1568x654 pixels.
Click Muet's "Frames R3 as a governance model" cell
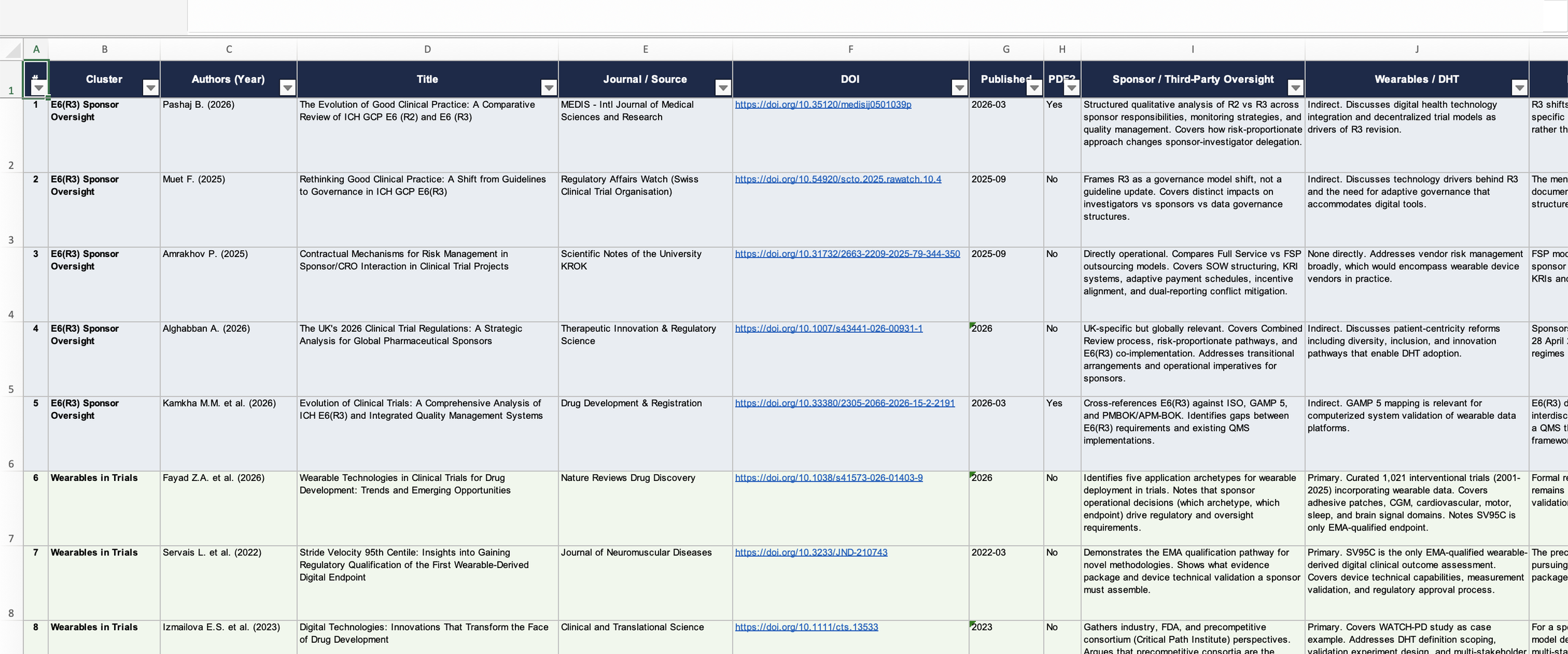pos(1193,209)
